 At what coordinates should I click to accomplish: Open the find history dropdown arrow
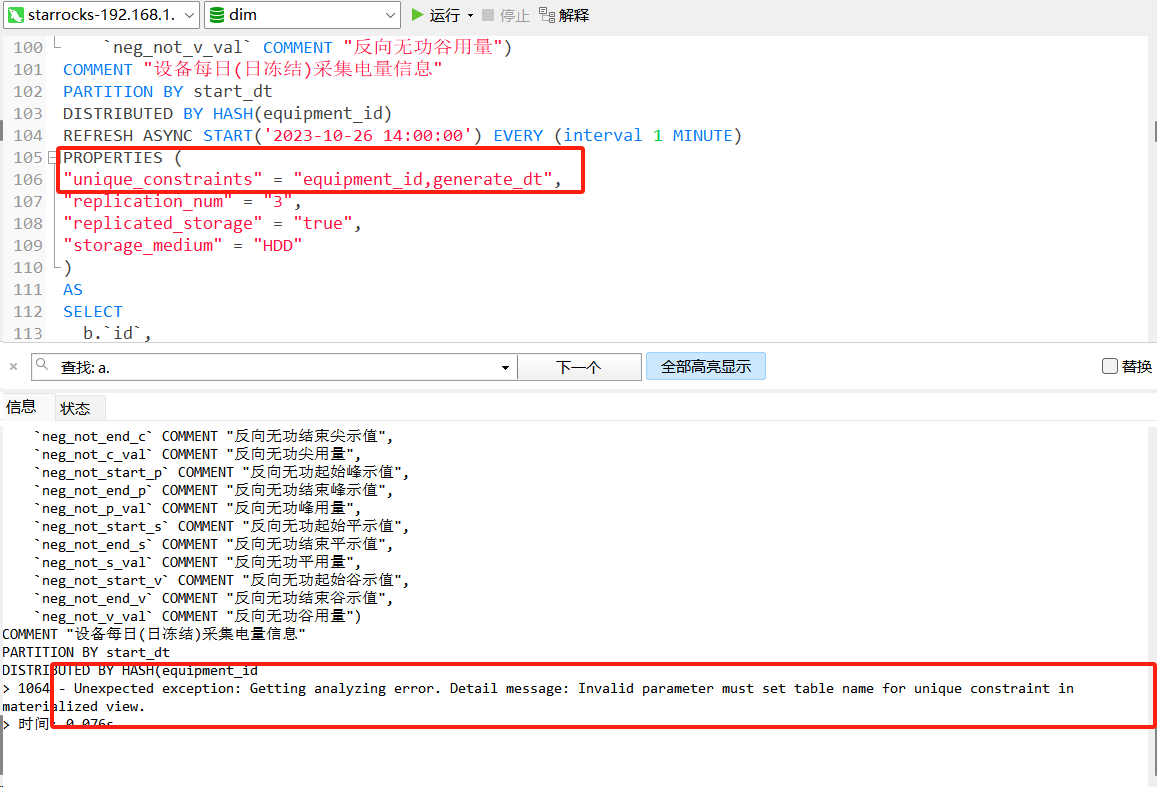[x=505, y=368]
